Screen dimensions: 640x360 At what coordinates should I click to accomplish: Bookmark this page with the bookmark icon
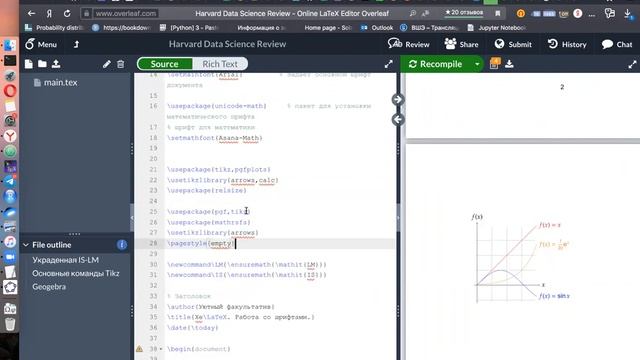(x=498, y=13)
